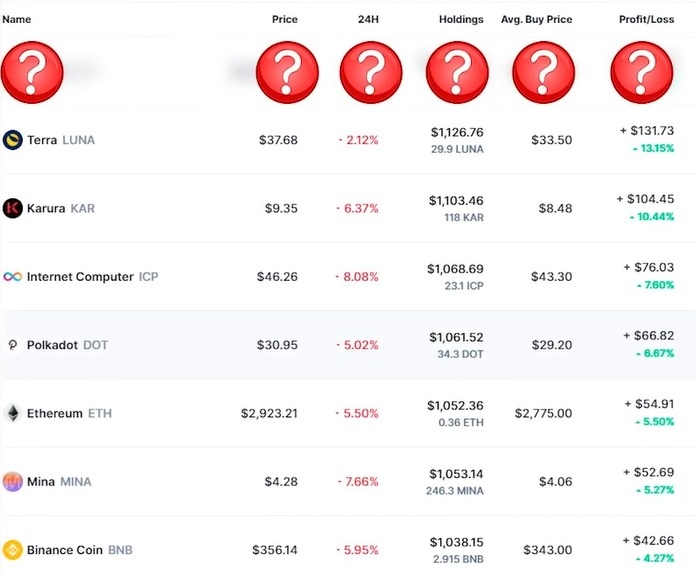This screenshot has height=573, width=696.
Task: Click the Ethereum diamond icon
Action: click(13, 413)
